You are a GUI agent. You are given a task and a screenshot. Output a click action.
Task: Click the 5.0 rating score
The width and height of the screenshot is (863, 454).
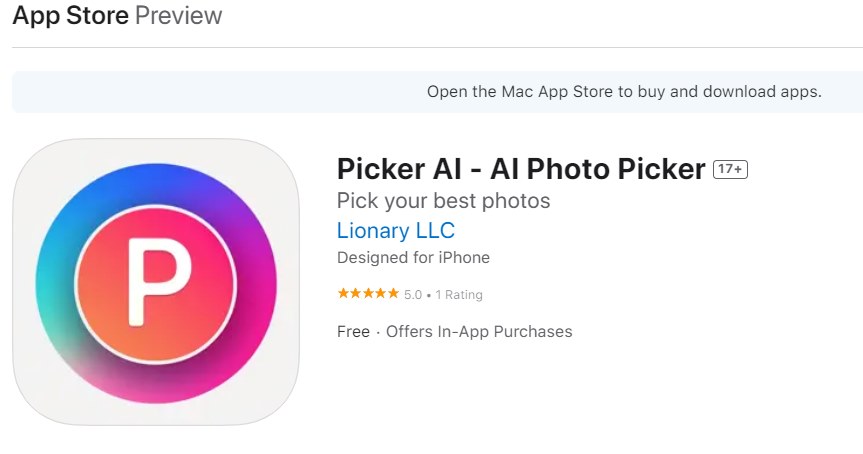coord(413,295)
